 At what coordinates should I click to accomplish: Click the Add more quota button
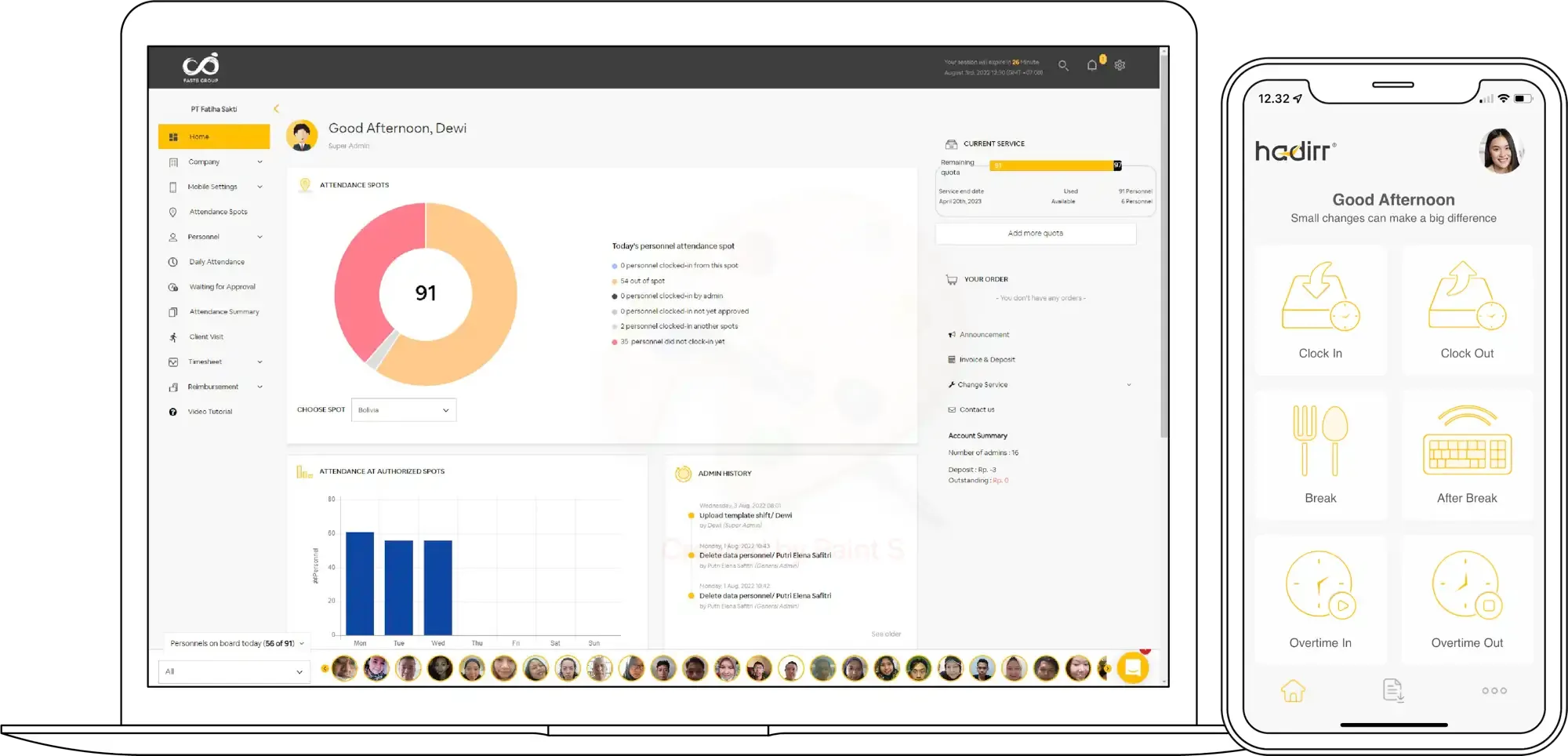pyautogui.click(x=1035, y=233)
